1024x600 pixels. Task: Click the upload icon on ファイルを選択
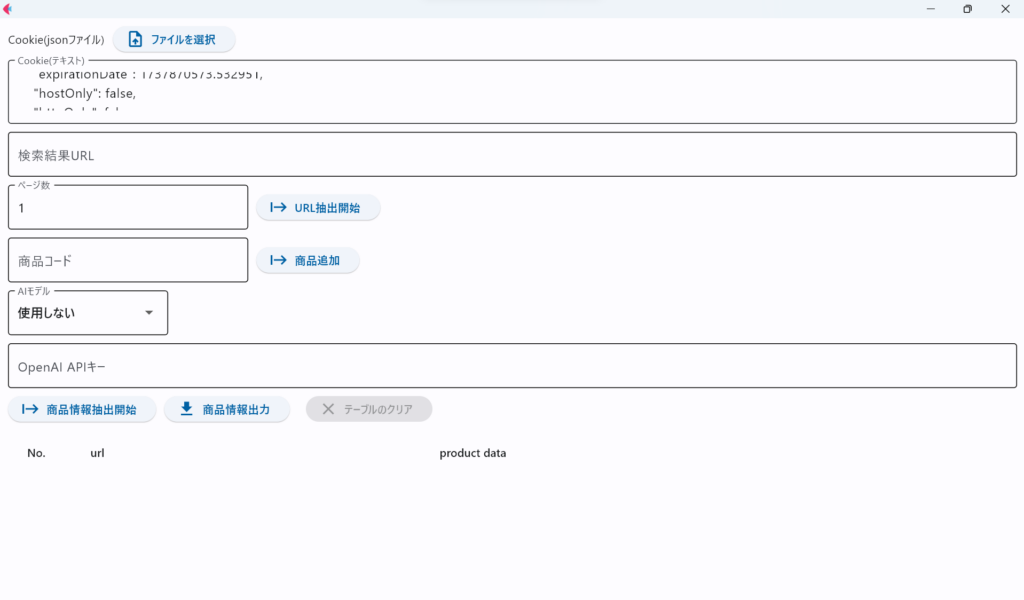135,40
